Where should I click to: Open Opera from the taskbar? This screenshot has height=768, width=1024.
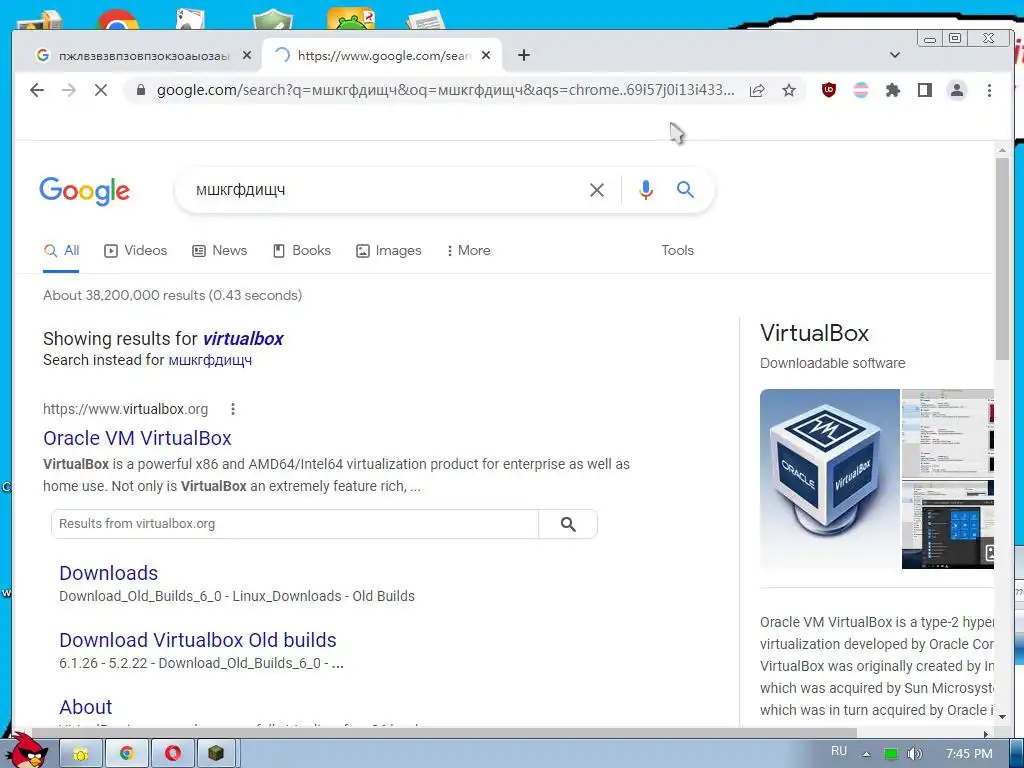click(x=172, y=754)
